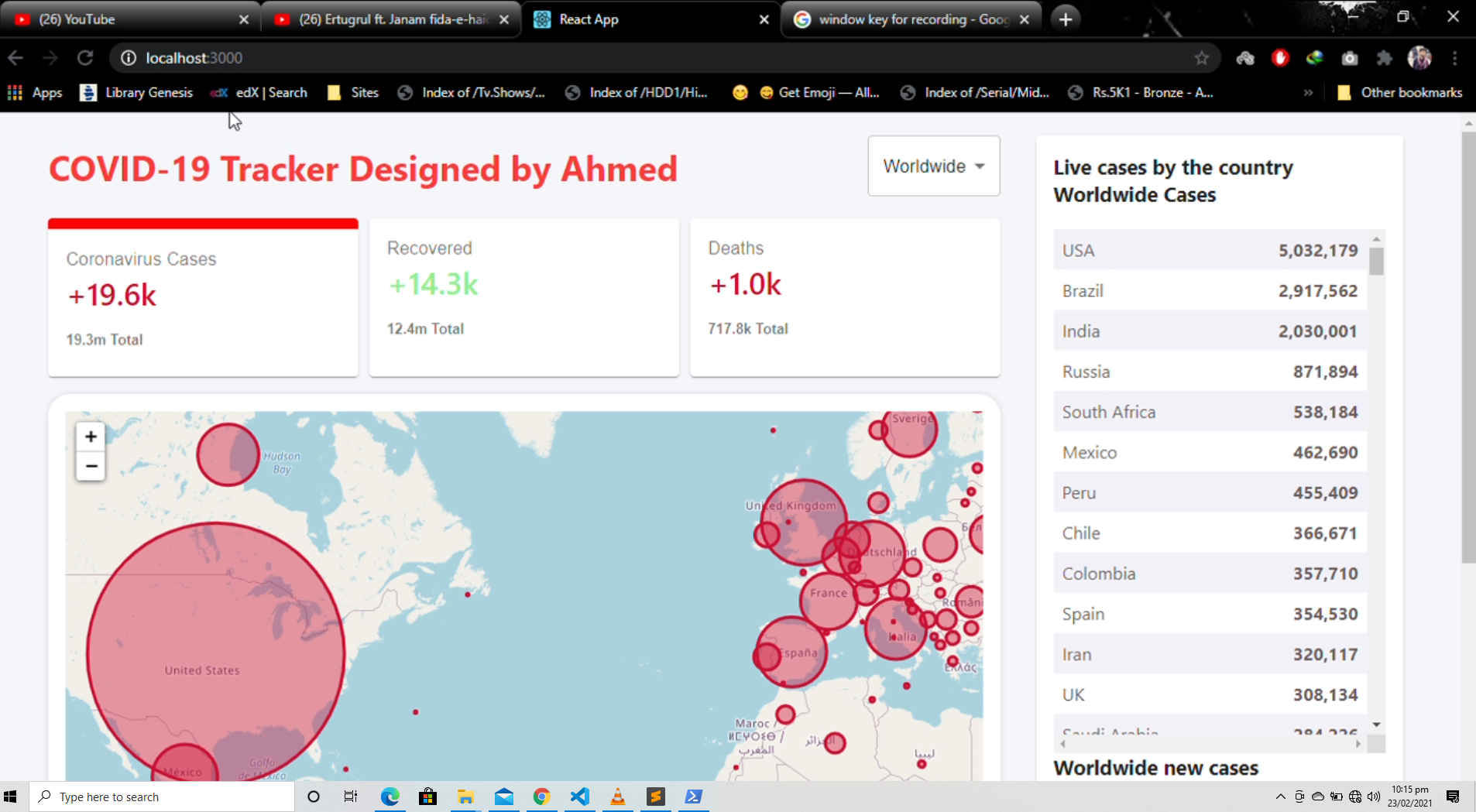
Task: Open the Worldwide country dropdown
Action: [933, 166]
